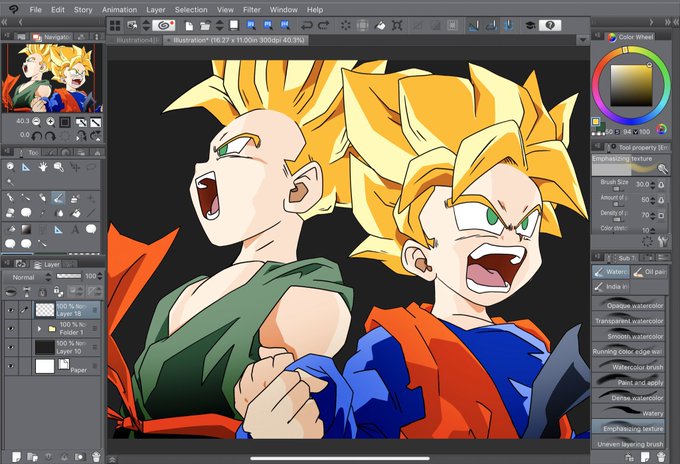680x464 pixels.
Task: Choose the Uneven layering brush
Action: coord(628,441)
